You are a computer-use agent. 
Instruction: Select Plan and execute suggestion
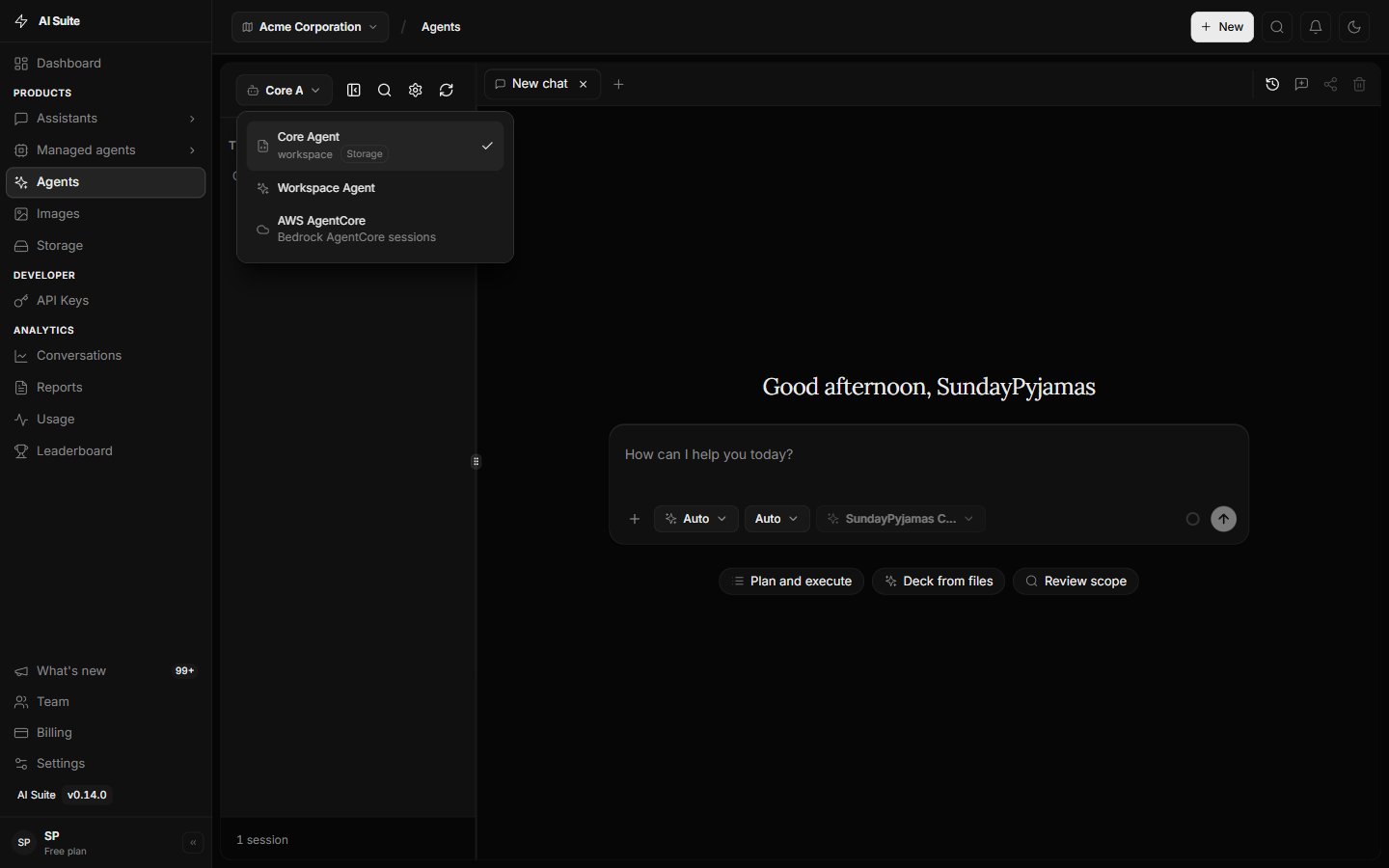tap(792, 582)
